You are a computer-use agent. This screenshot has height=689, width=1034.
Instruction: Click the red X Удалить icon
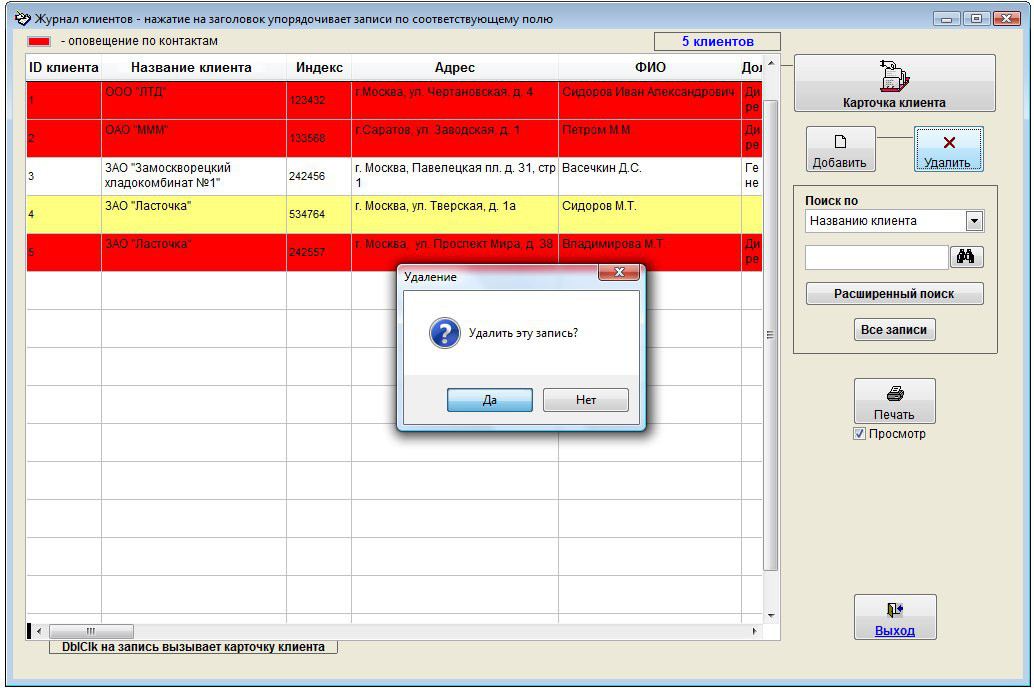coord(948,143)
